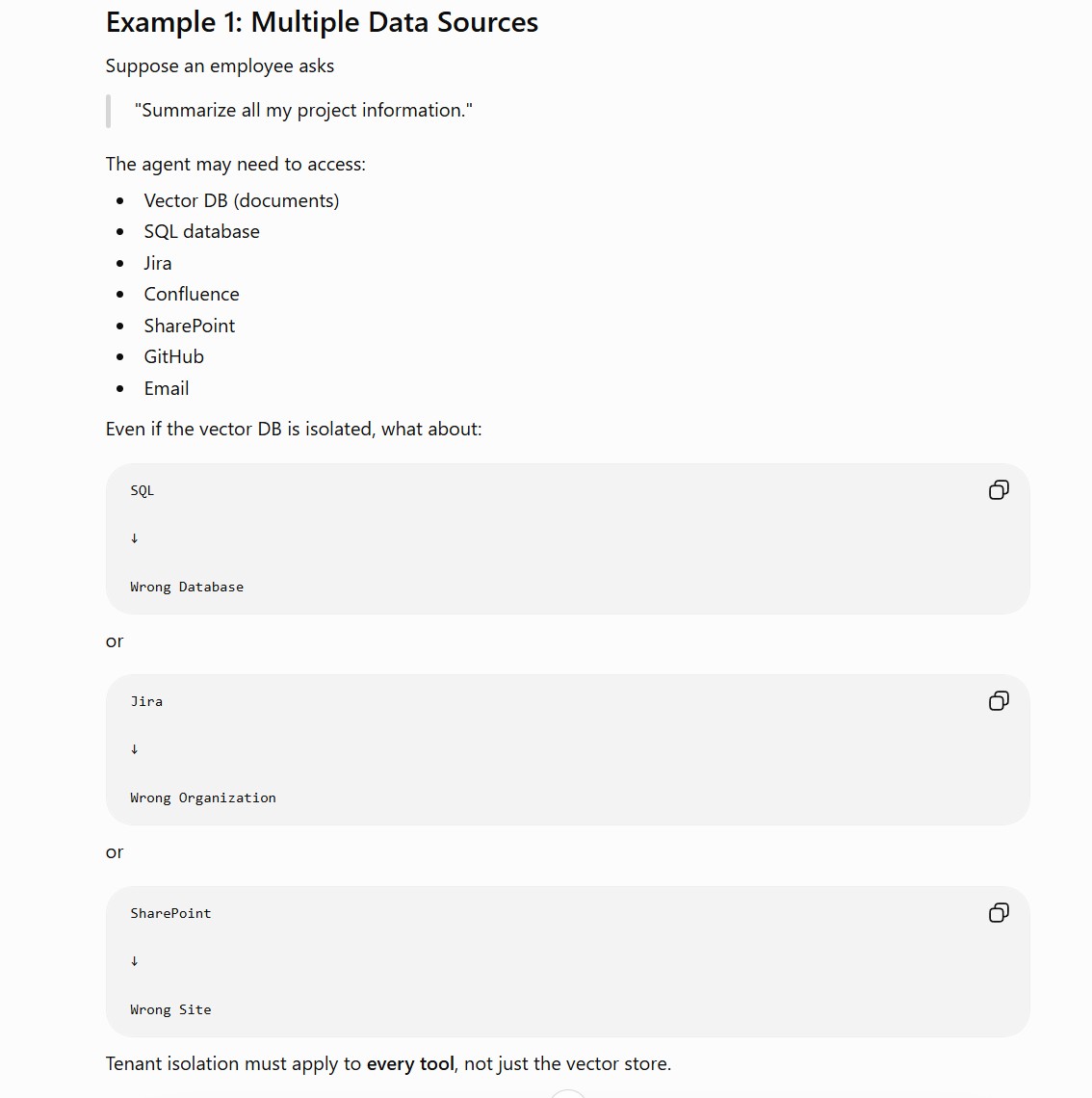The width and height of the screenshot is (1092, 1098).
Task: Click the scroll-down circle at page bottom
Action: point(568,1094)
